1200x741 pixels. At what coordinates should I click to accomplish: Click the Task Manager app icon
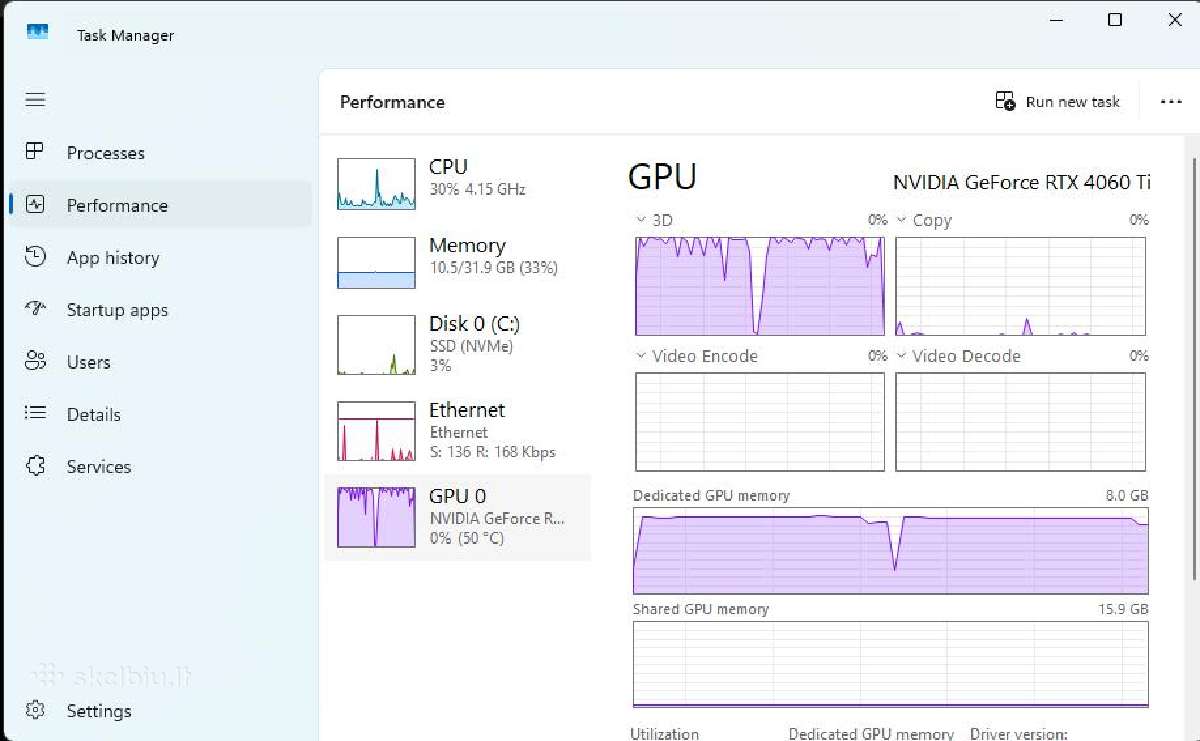tap(37, 34)
